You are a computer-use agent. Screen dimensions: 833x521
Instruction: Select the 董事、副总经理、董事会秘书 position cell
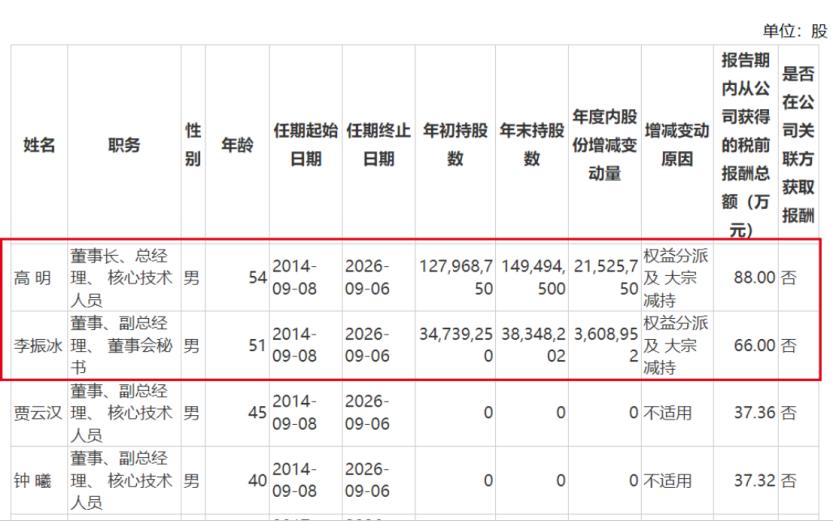point(124,346)
